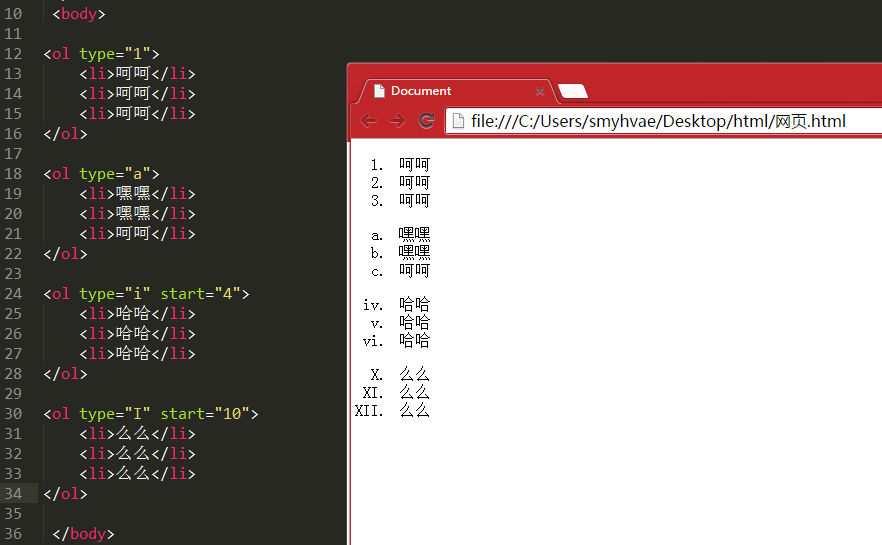The image size is (882, 545).
Task: Click the file favicon on the Document tab
Action: (379, 91)
